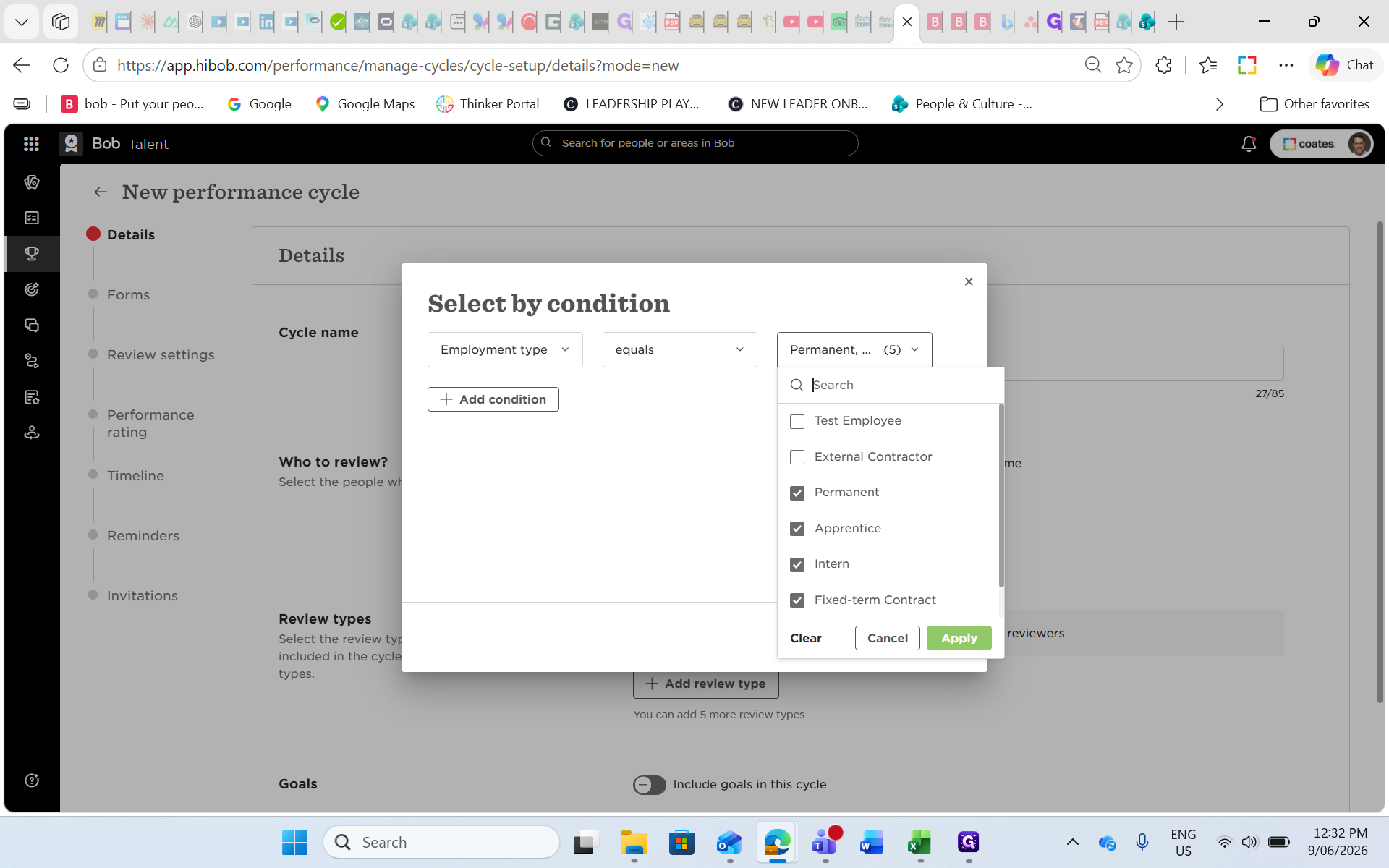
Task: Click browser refresh button
Action: (61, 65)
